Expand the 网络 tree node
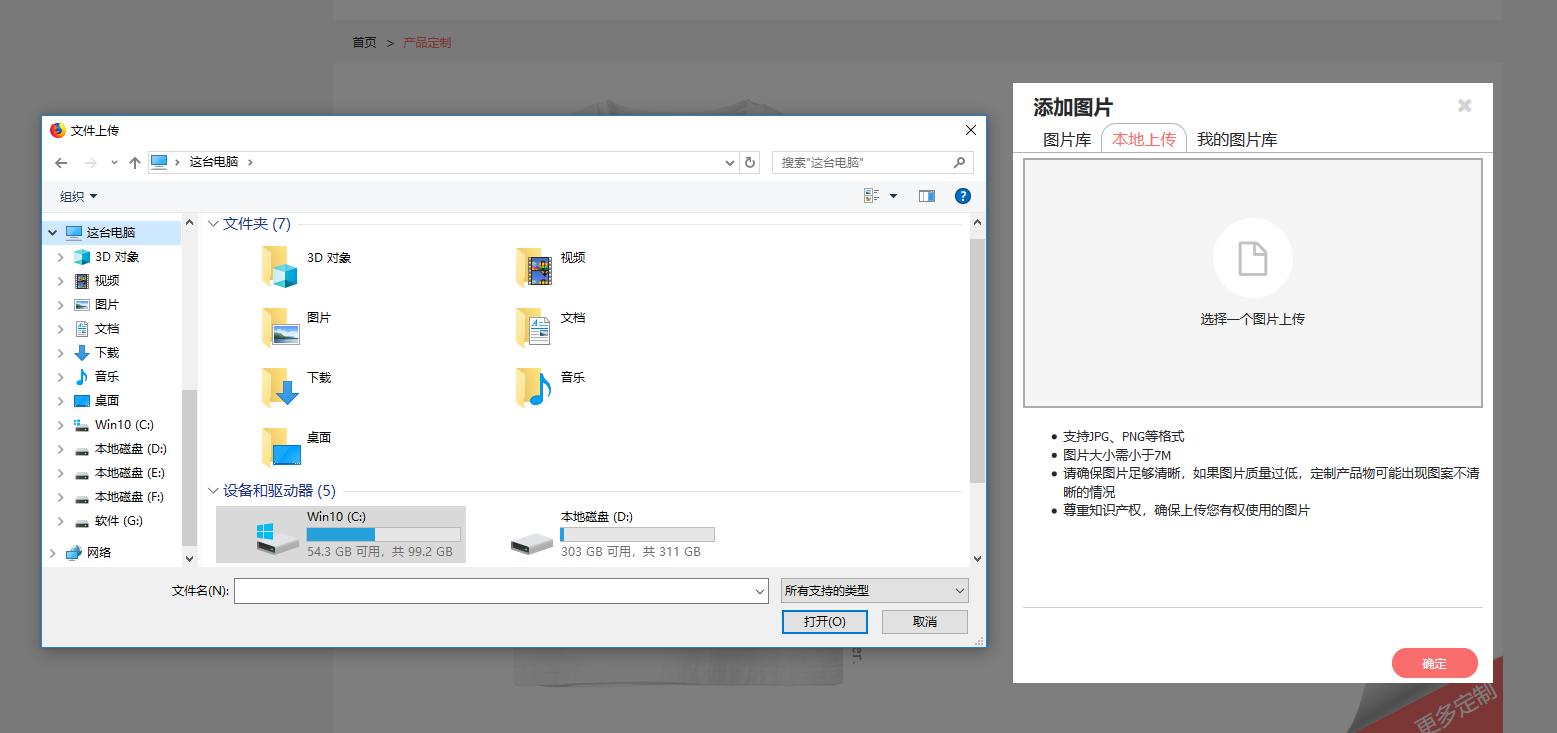 52,553
